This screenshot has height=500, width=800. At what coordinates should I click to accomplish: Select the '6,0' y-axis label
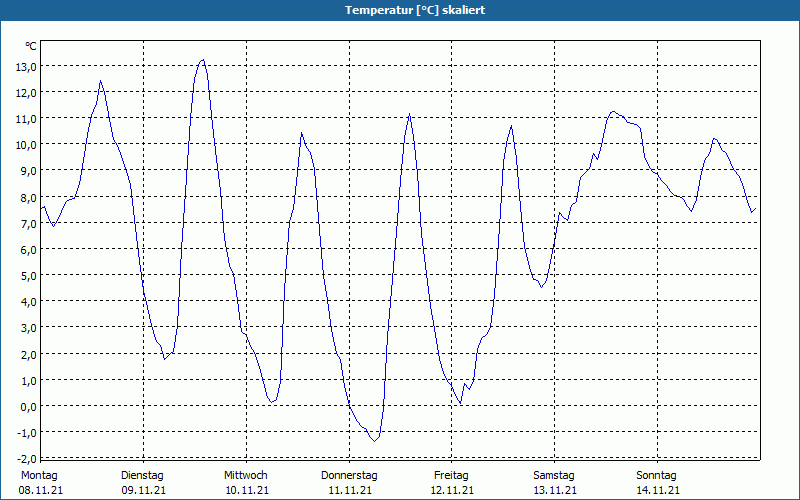tap(29, 249)
